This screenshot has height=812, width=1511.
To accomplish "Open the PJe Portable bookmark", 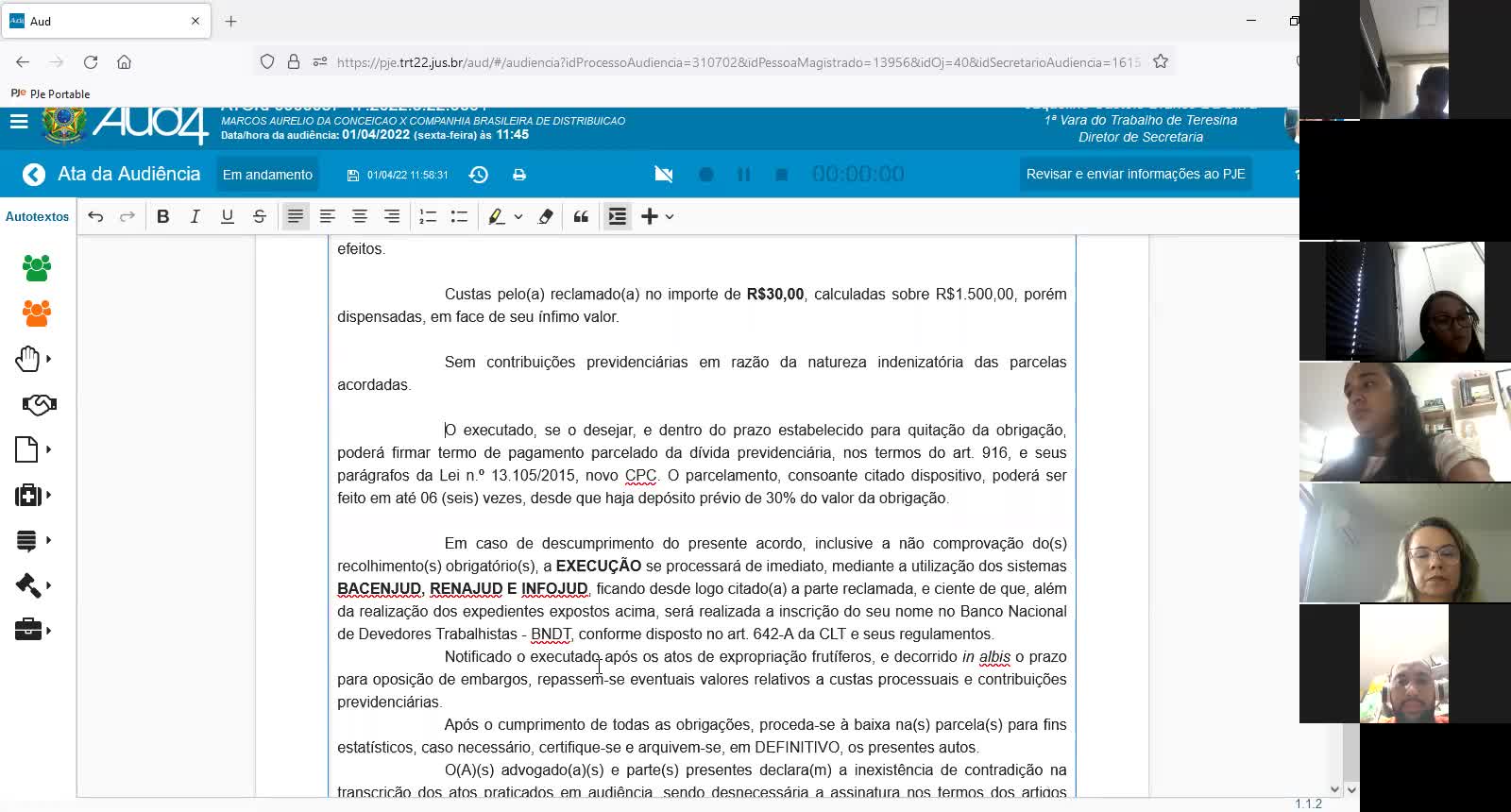I will 50,93.
